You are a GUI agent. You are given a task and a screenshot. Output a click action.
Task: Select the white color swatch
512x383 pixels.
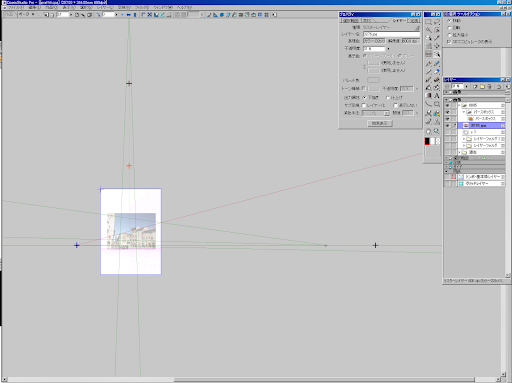(432, 141)
